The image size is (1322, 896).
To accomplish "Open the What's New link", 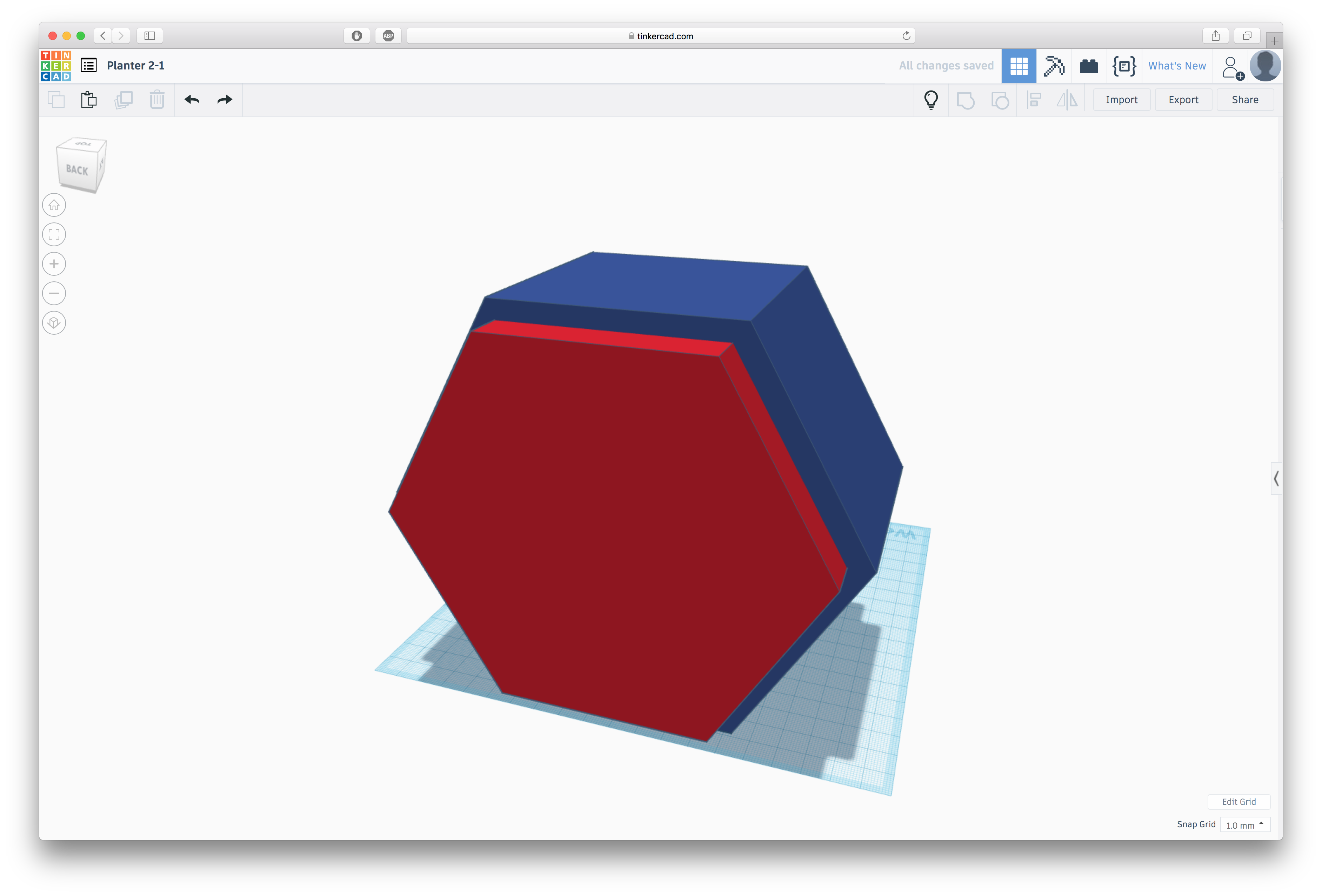I will (1176, 66).
